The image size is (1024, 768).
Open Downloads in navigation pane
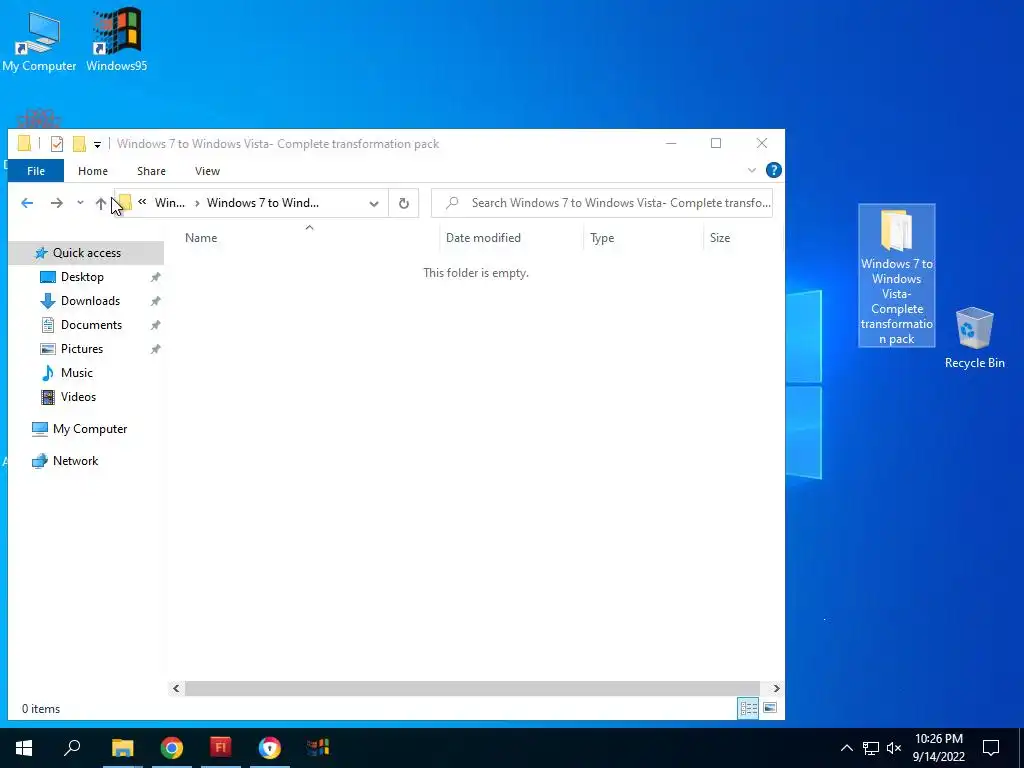(x=90, y=301)
